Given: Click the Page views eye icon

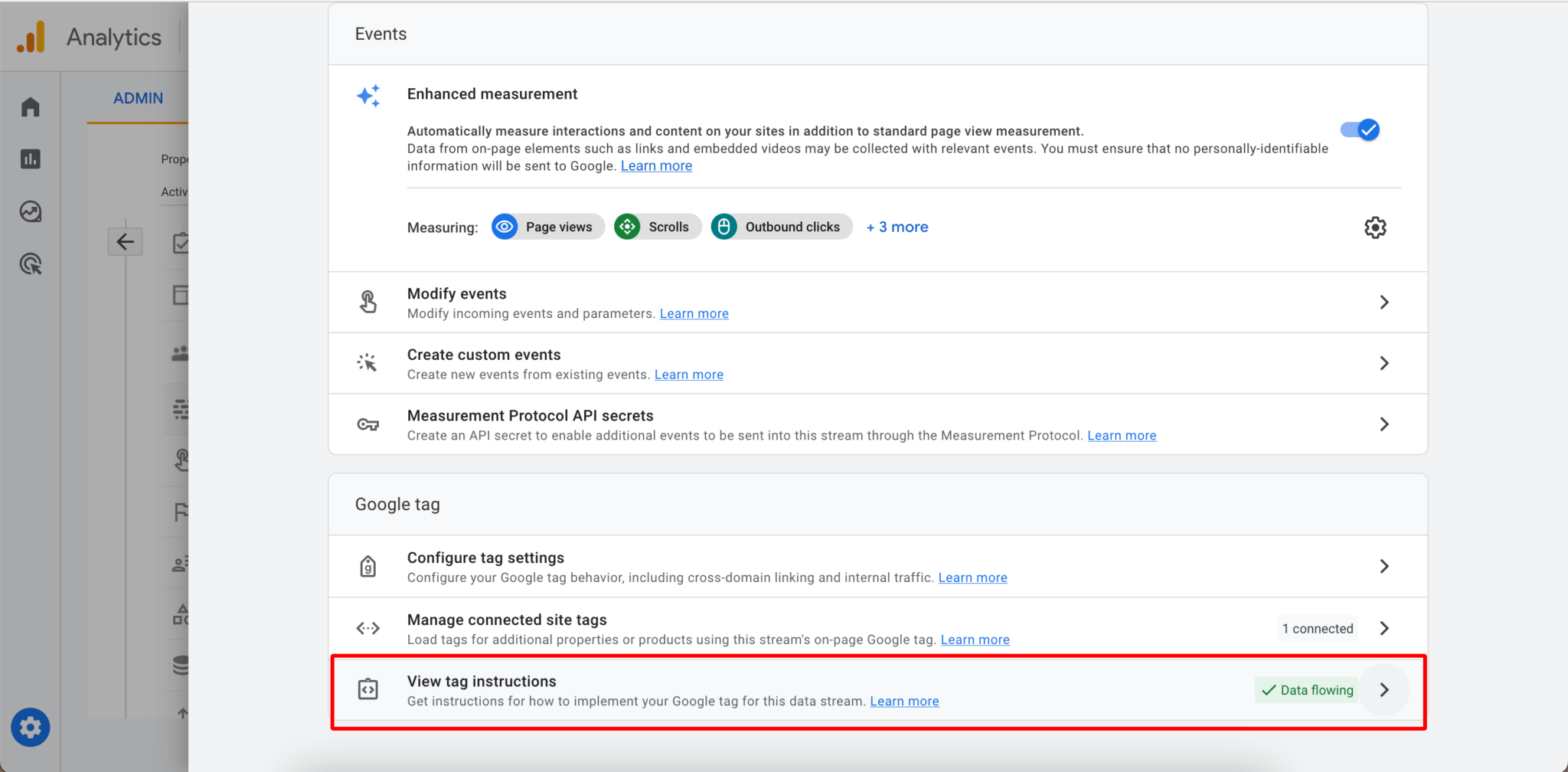Looking at the screenshot, I should pyautogui.click(x=504, y=226).
